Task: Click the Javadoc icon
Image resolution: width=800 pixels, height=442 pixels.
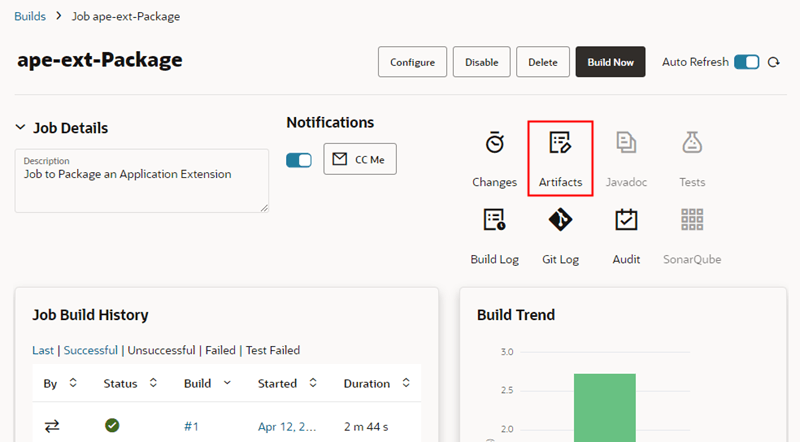Action: tap(626, 144)
